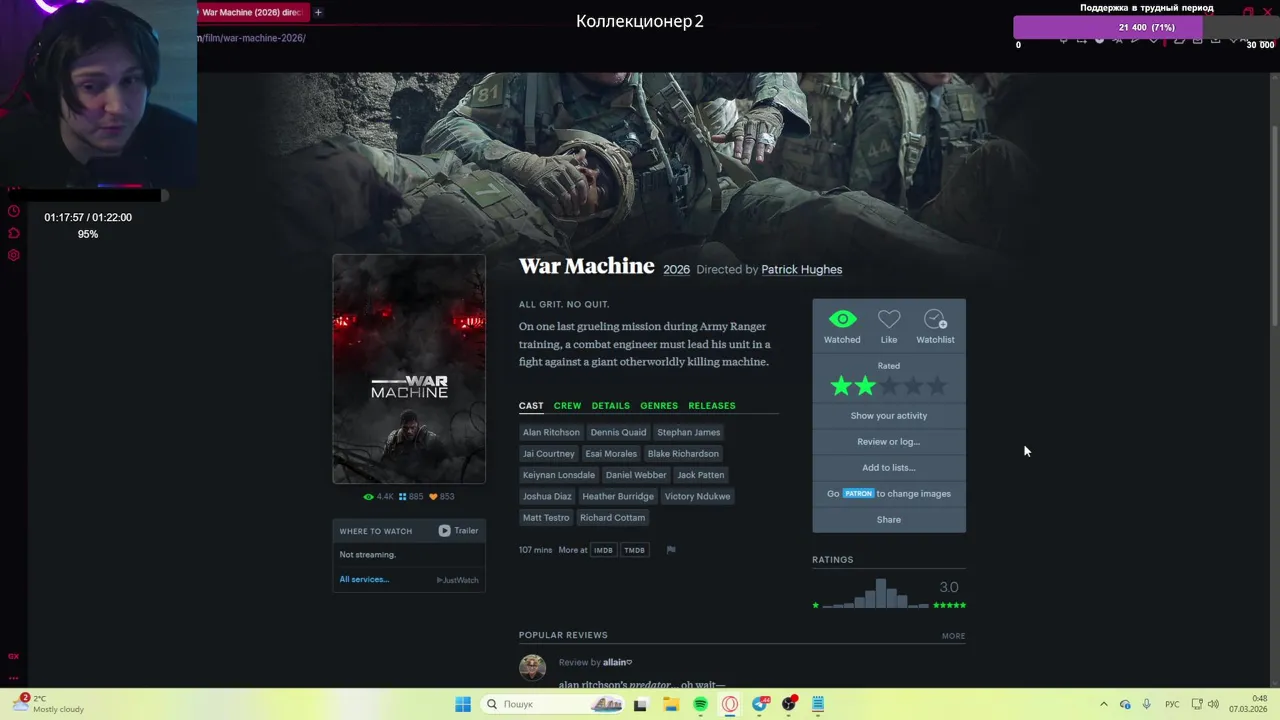Click the blue grid 885 lists stat
Image resolution: width=1280 pixels, height=720 pixels.
pos(411,497)
